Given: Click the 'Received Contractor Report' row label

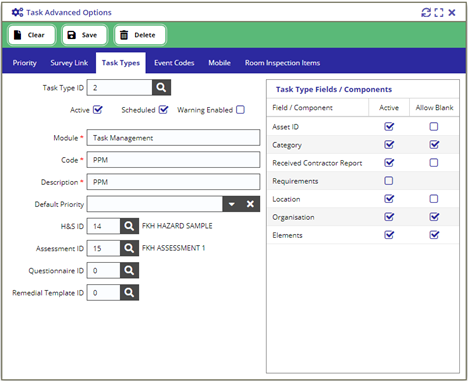Looking at the screenshot, I should click(317, 163).
